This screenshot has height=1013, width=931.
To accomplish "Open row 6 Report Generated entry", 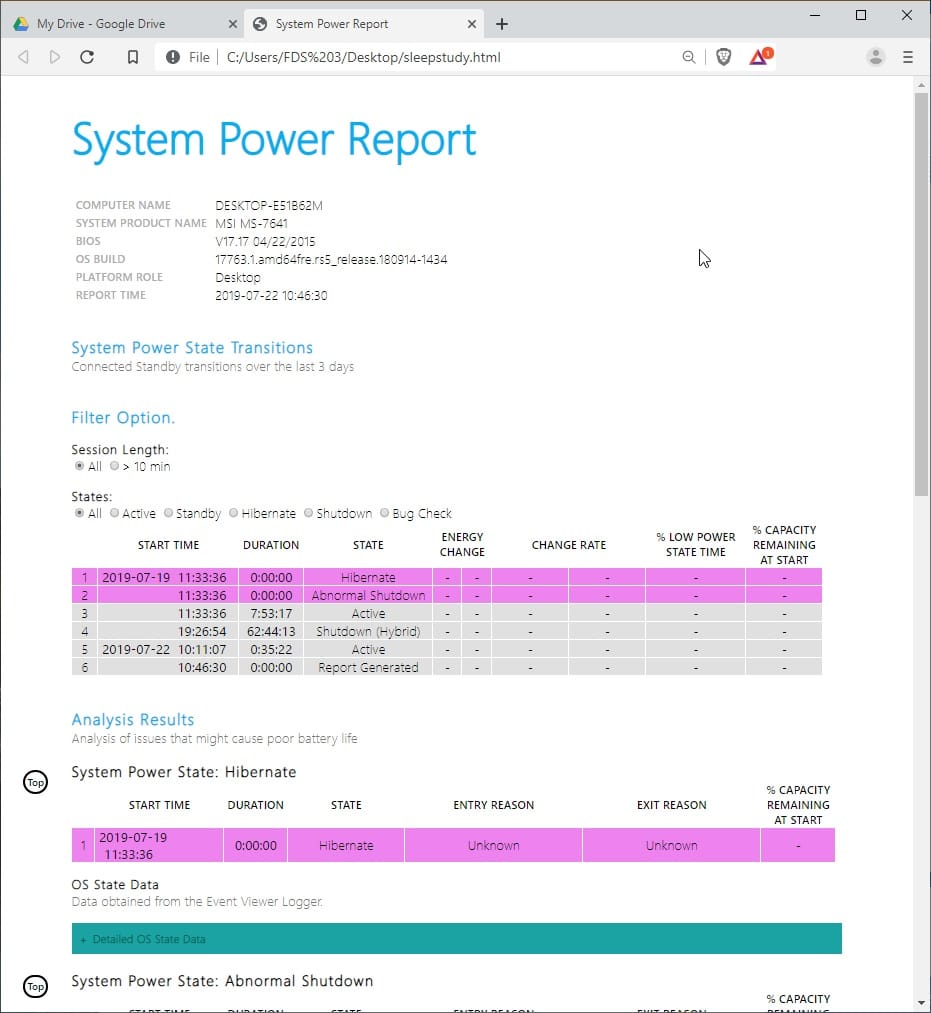I will click(446, 667).
